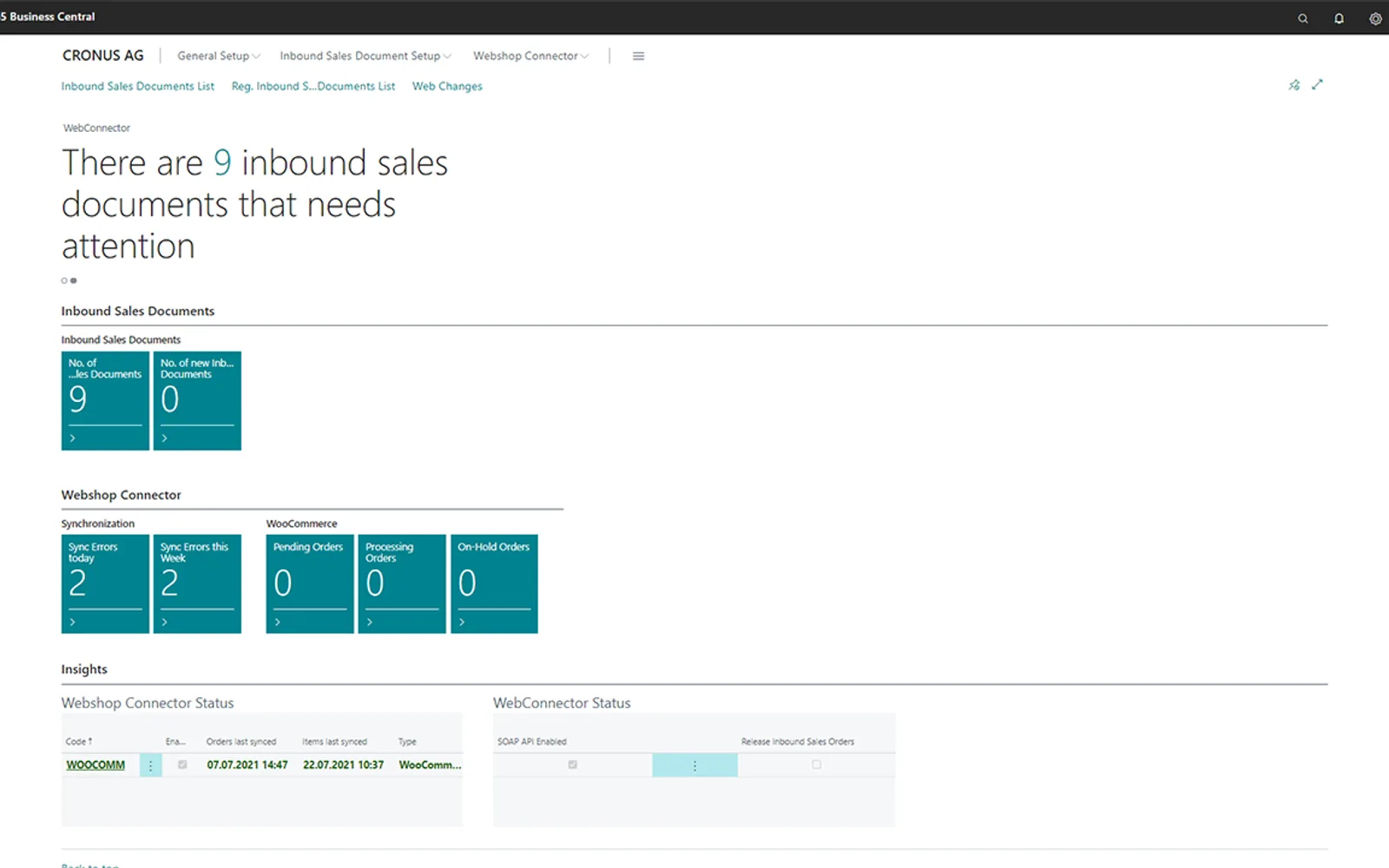The width and height of the screenshot is (1389, 868).
Task: Click the Webshop Connector Status heading
Action: pyautogui.click(x=148, y=703)
